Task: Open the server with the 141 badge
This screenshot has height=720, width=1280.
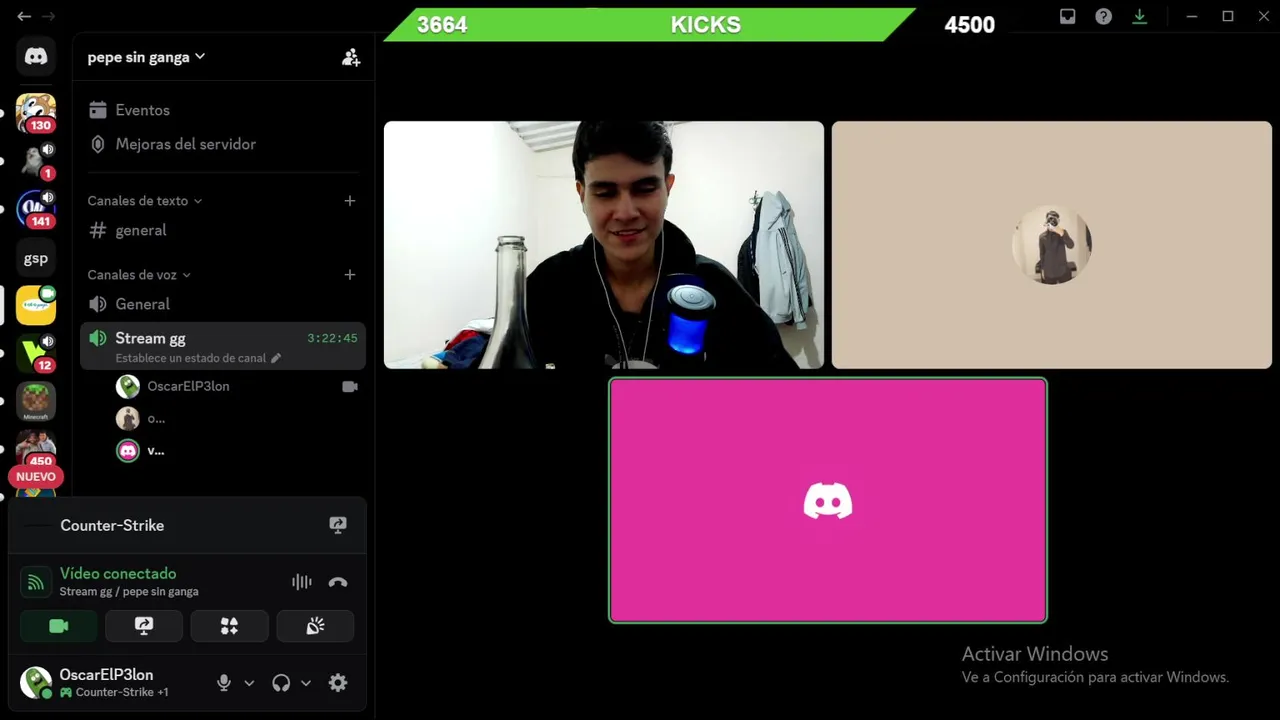Action: (36, 209)
